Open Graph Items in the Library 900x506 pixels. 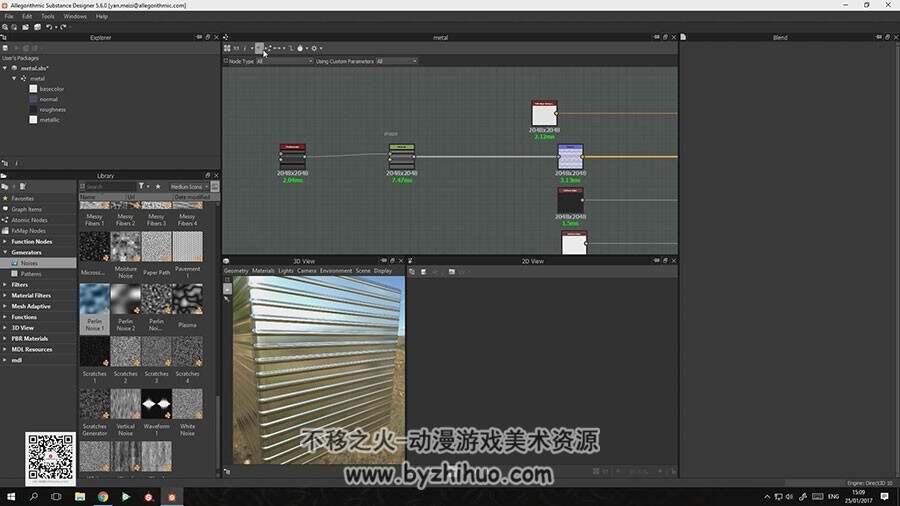point(26,209)
